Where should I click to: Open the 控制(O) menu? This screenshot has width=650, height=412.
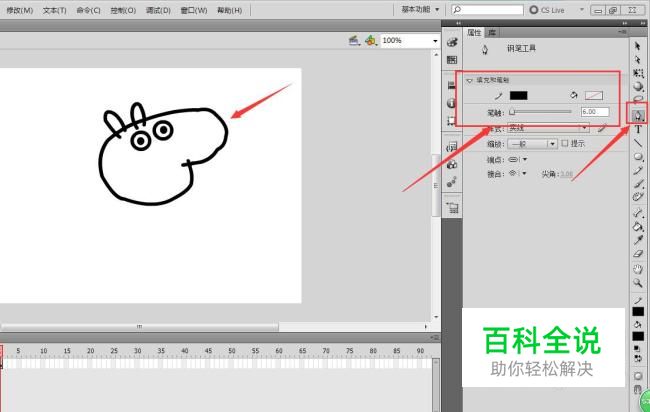(123, 10)
